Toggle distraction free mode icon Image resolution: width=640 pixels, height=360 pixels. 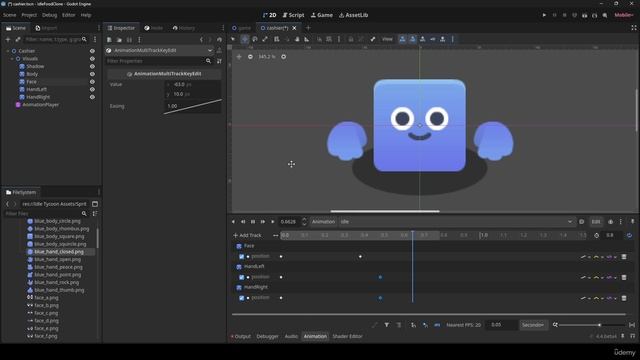click(633, 28)
